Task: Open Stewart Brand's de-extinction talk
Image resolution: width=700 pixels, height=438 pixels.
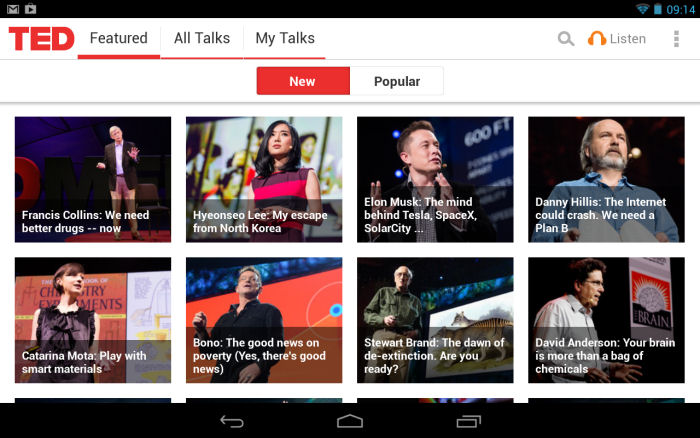Action: click(x=435, y=320)
